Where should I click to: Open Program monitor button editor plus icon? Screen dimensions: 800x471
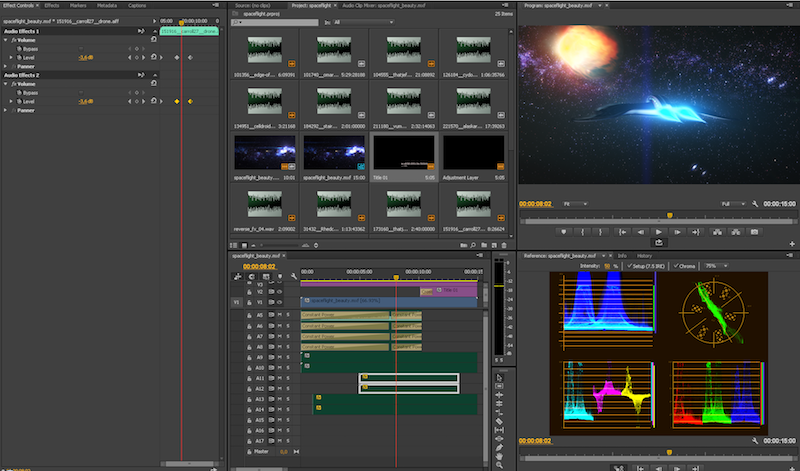[792, 244]
